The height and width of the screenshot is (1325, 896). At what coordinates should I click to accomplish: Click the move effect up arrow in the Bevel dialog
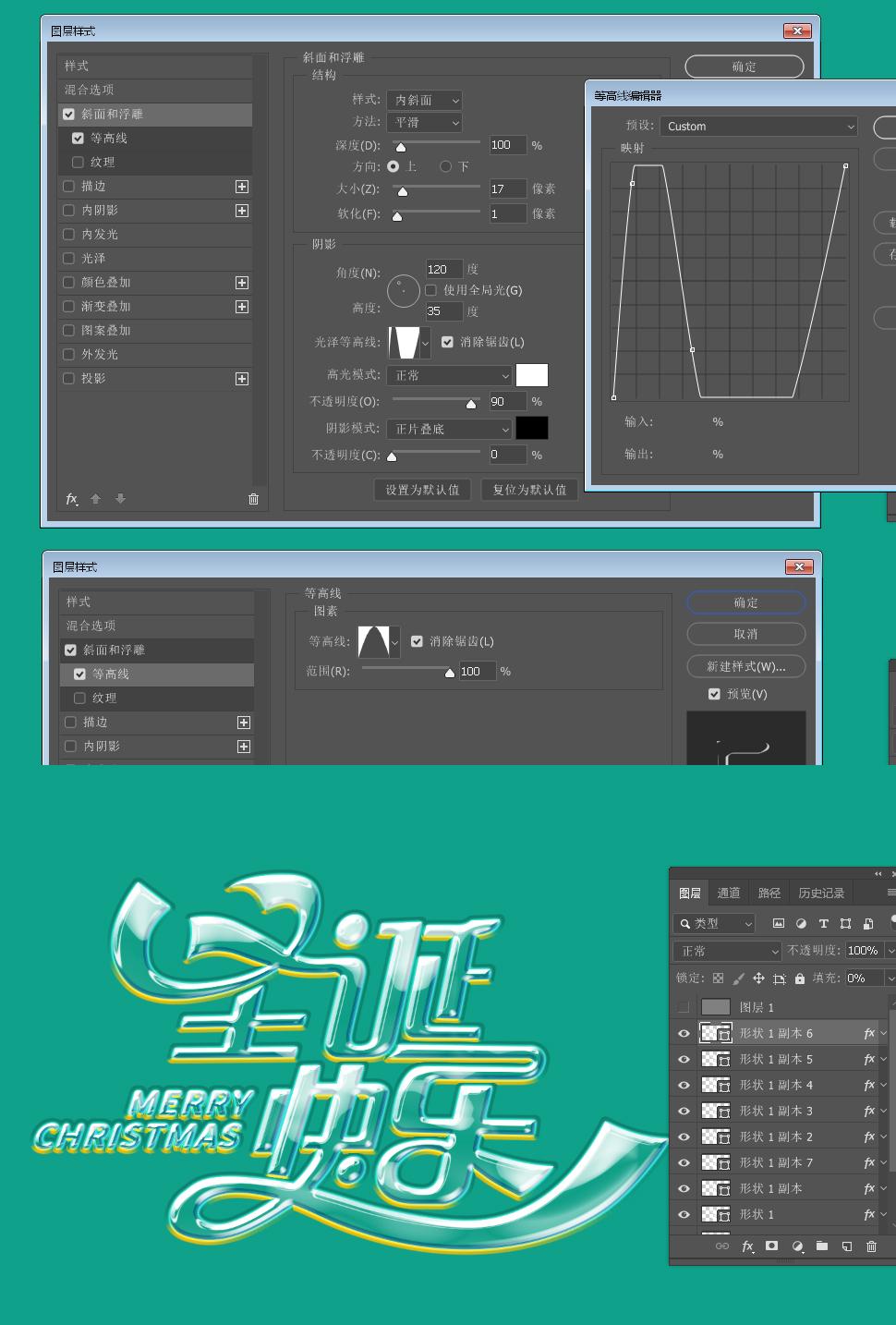coord(95,499)
